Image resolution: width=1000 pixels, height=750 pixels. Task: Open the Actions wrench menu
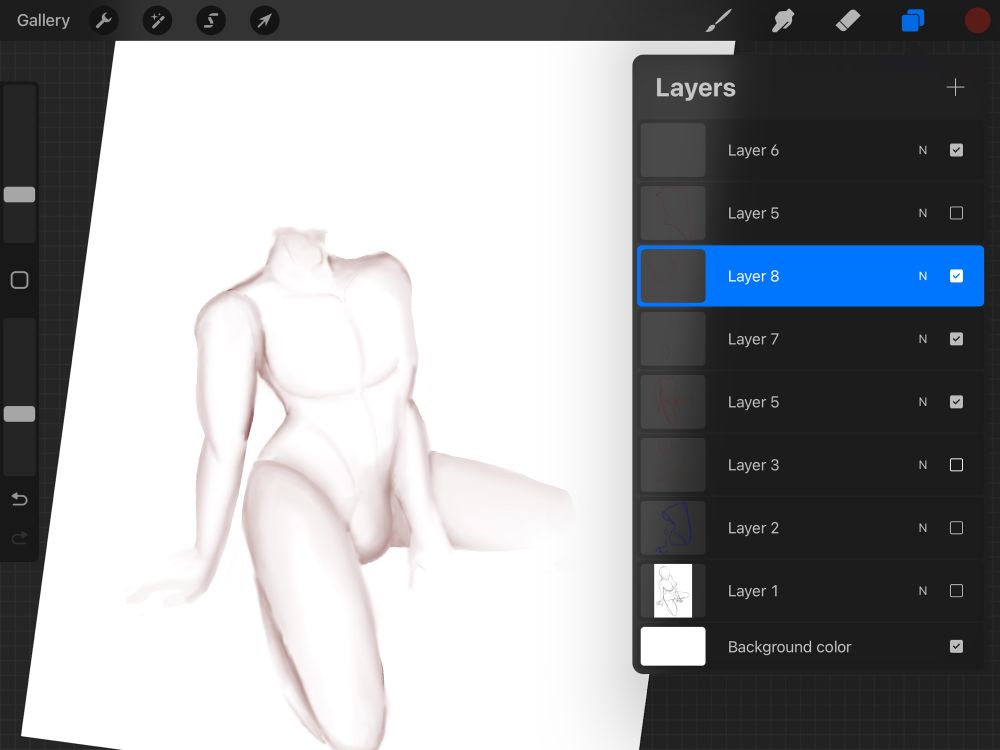tap(104, 20)
